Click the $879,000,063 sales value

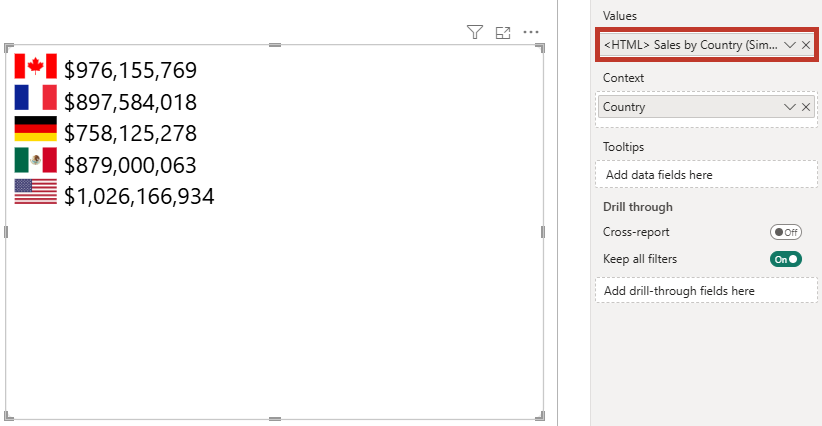[x=130, y=165]
